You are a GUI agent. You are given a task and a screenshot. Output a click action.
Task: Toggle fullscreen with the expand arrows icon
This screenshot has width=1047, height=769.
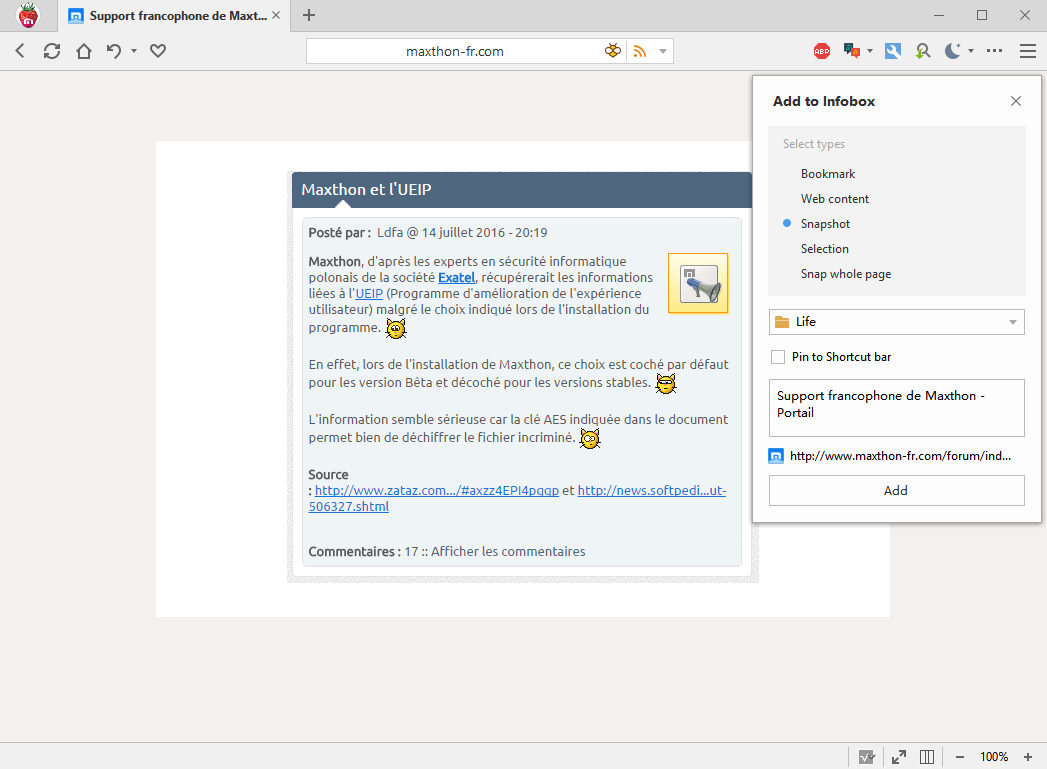tap(899, 757)
